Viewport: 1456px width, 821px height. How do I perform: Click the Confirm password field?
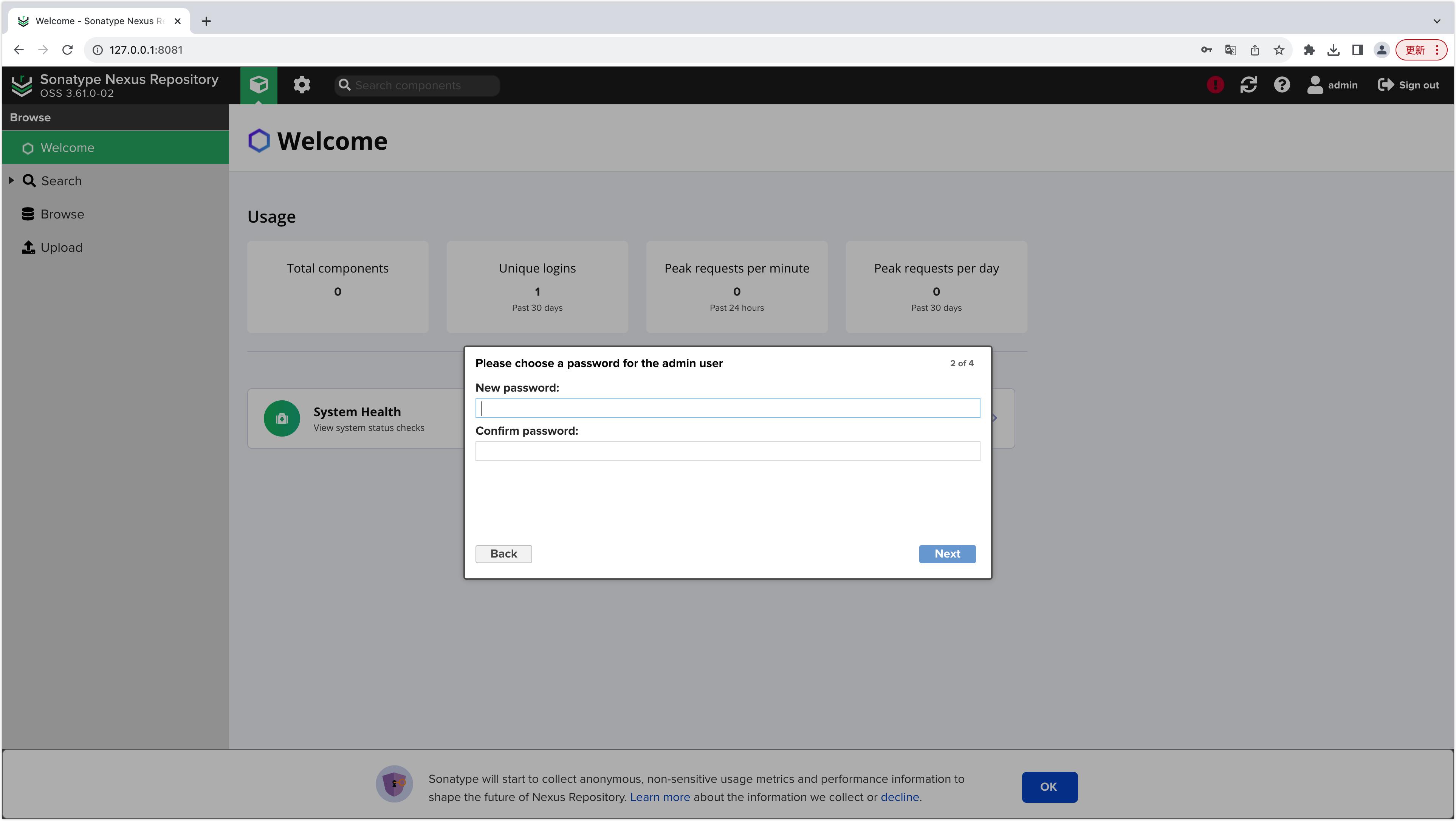click(x=728, y=451)
